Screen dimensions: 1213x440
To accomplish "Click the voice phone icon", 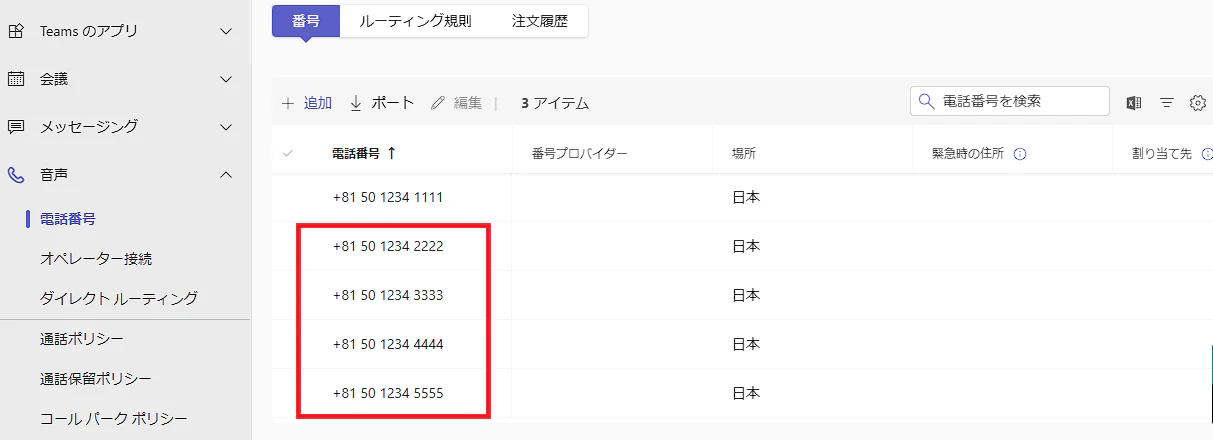I will (16, 175).
